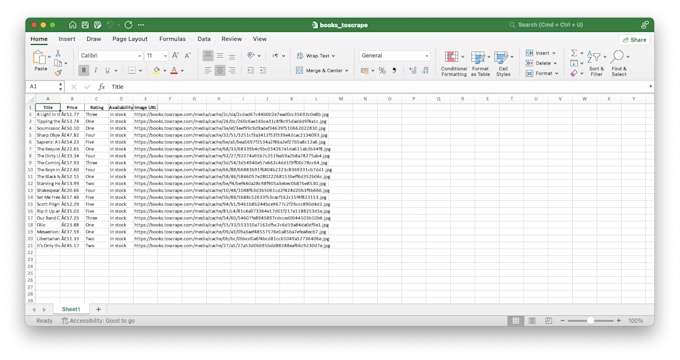Viewport: 680px width, 360px height.
Task: Click the Share button
Action: (634, 39)
